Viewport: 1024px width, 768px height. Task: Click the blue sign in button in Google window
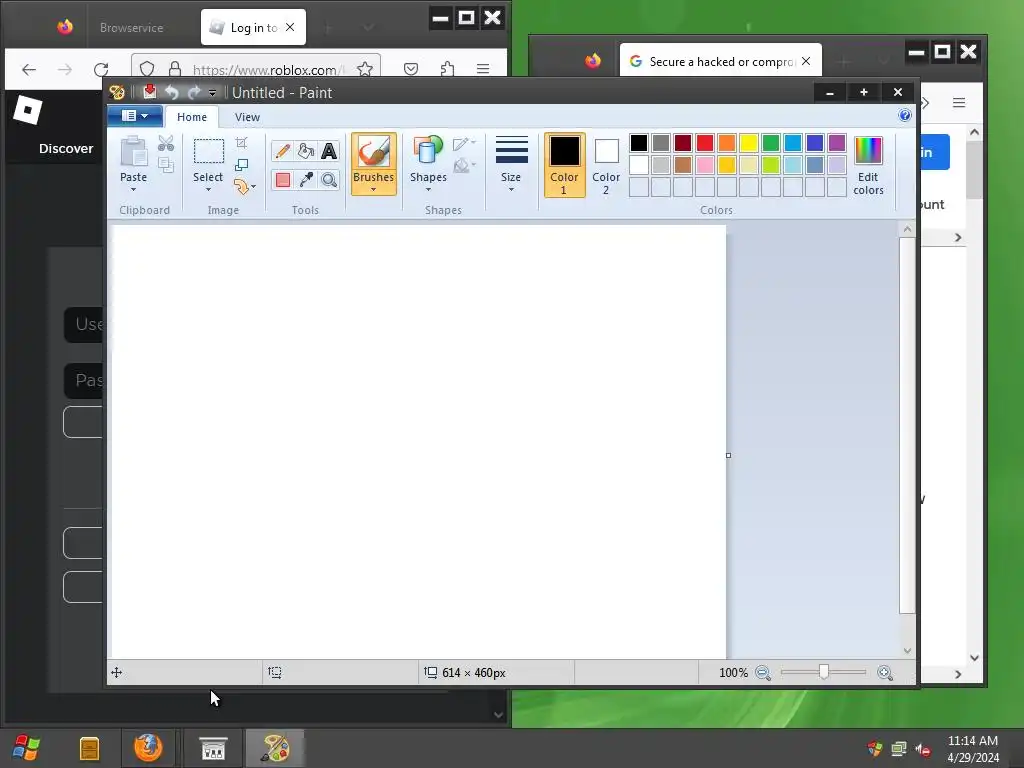935,153
